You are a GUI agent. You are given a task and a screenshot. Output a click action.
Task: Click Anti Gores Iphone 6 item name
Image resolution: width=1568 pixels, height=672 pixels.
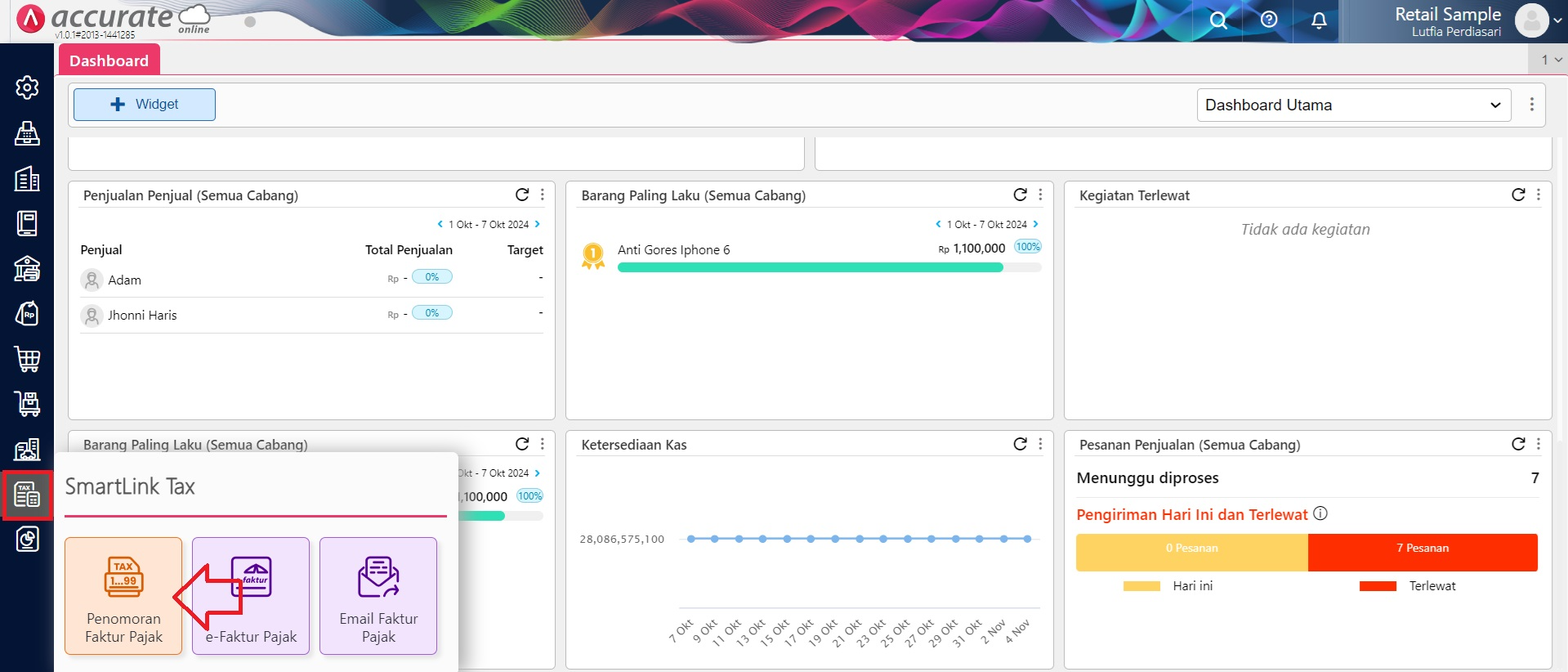click(674, 250)
